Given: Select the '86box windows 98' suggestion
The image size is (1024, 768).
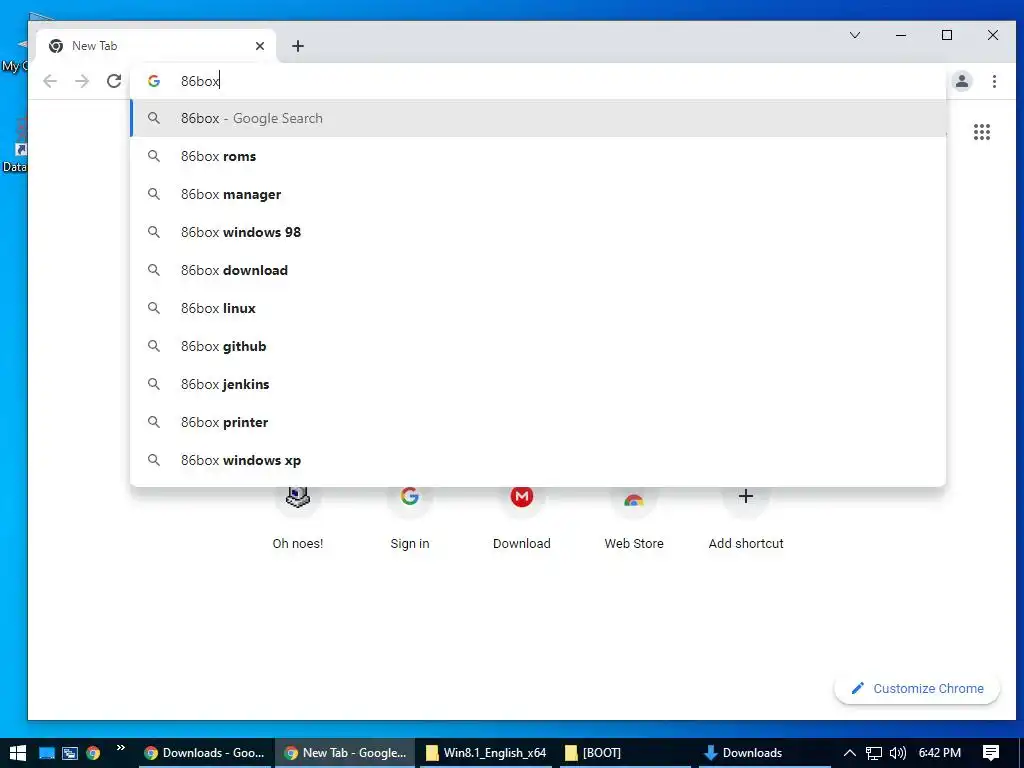Looking at the screenshot, I should tap(538, 232).
